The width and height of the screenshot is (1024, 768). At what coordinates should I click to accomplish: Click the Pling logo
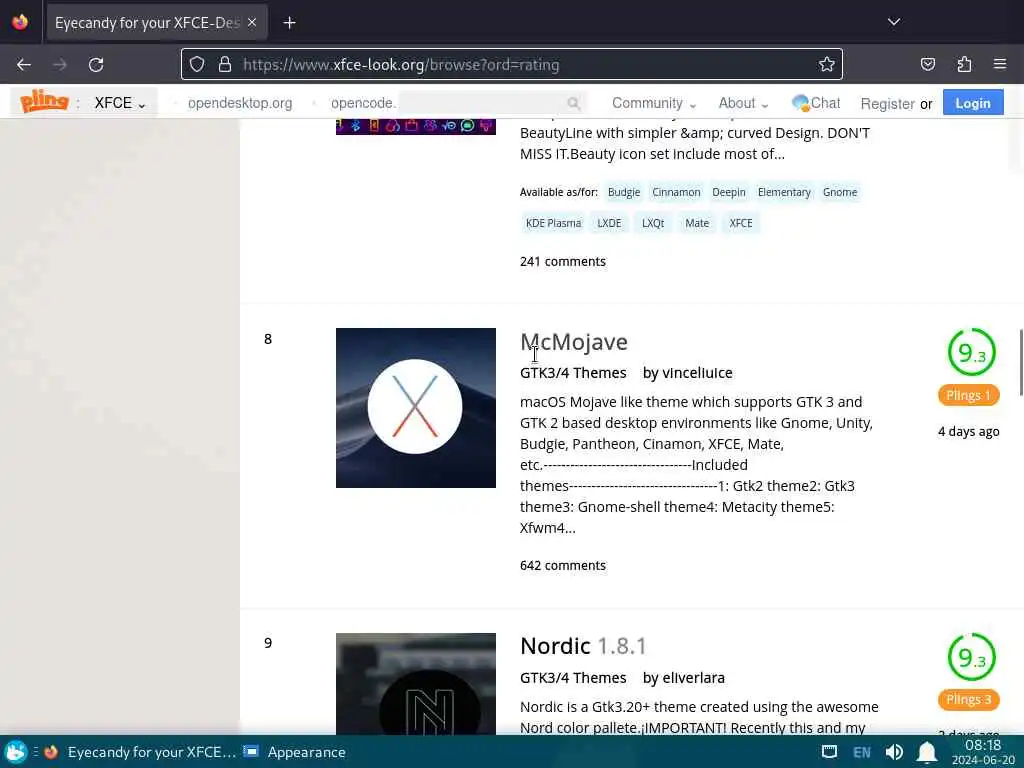(44, 102)
